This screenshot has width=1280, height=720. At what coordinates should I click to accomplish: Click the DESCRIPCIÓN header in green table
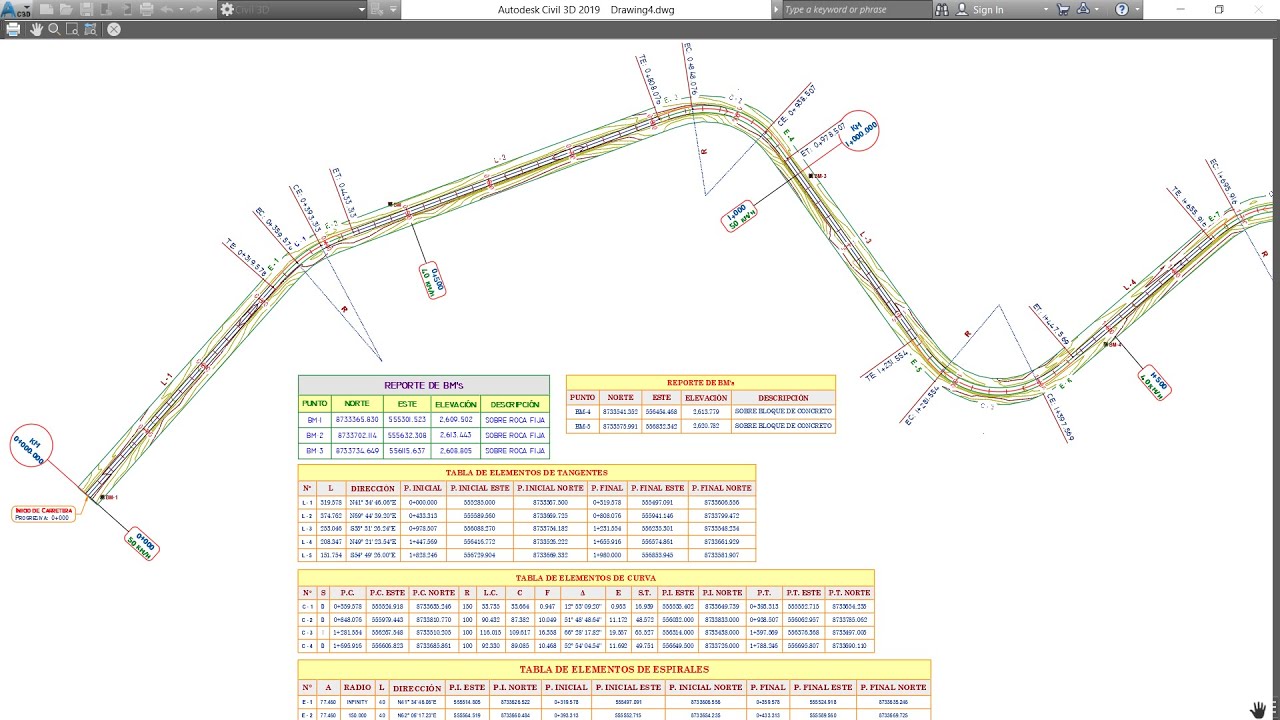515,404
